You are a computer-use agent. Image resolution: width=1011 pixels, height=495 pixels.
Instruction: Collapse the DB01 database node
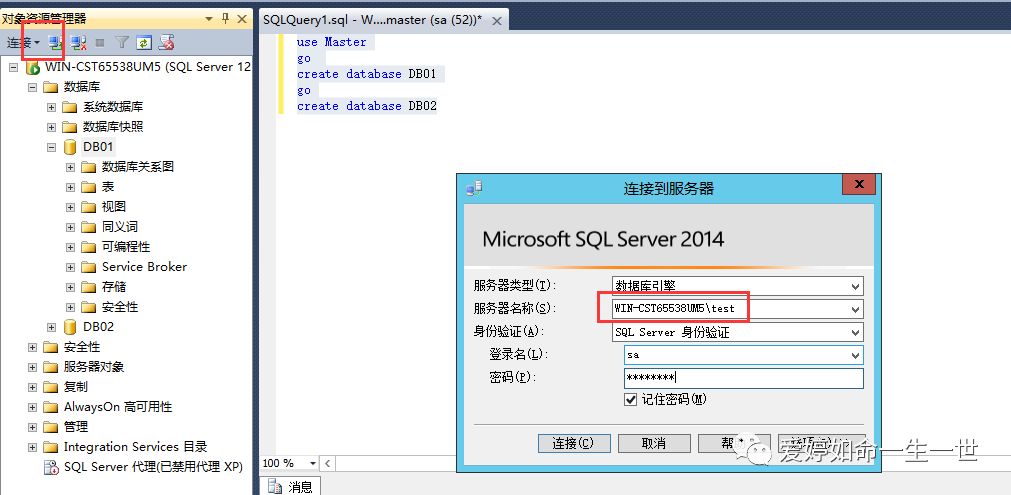[x=52, y=147]
